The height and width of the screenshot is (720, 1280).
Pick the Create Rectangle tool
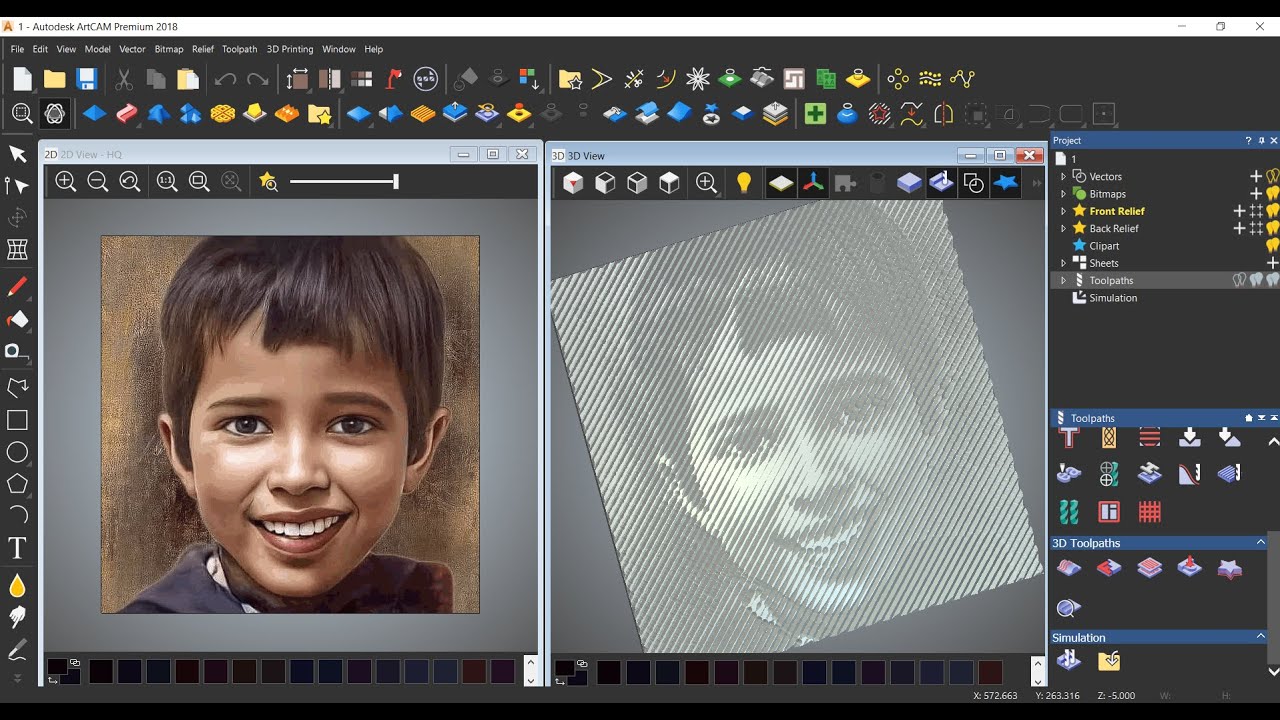17,420
